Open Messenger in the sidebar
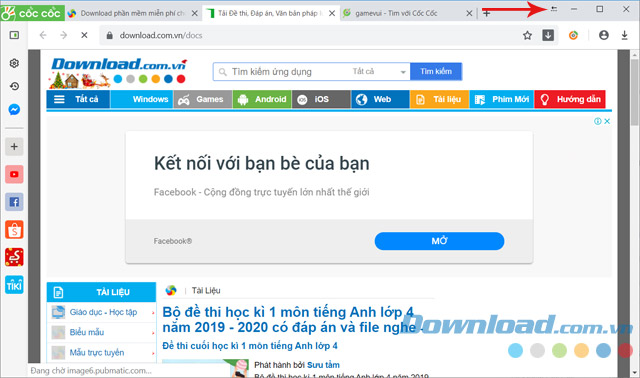The image size is (640, 378). [14, 109]
